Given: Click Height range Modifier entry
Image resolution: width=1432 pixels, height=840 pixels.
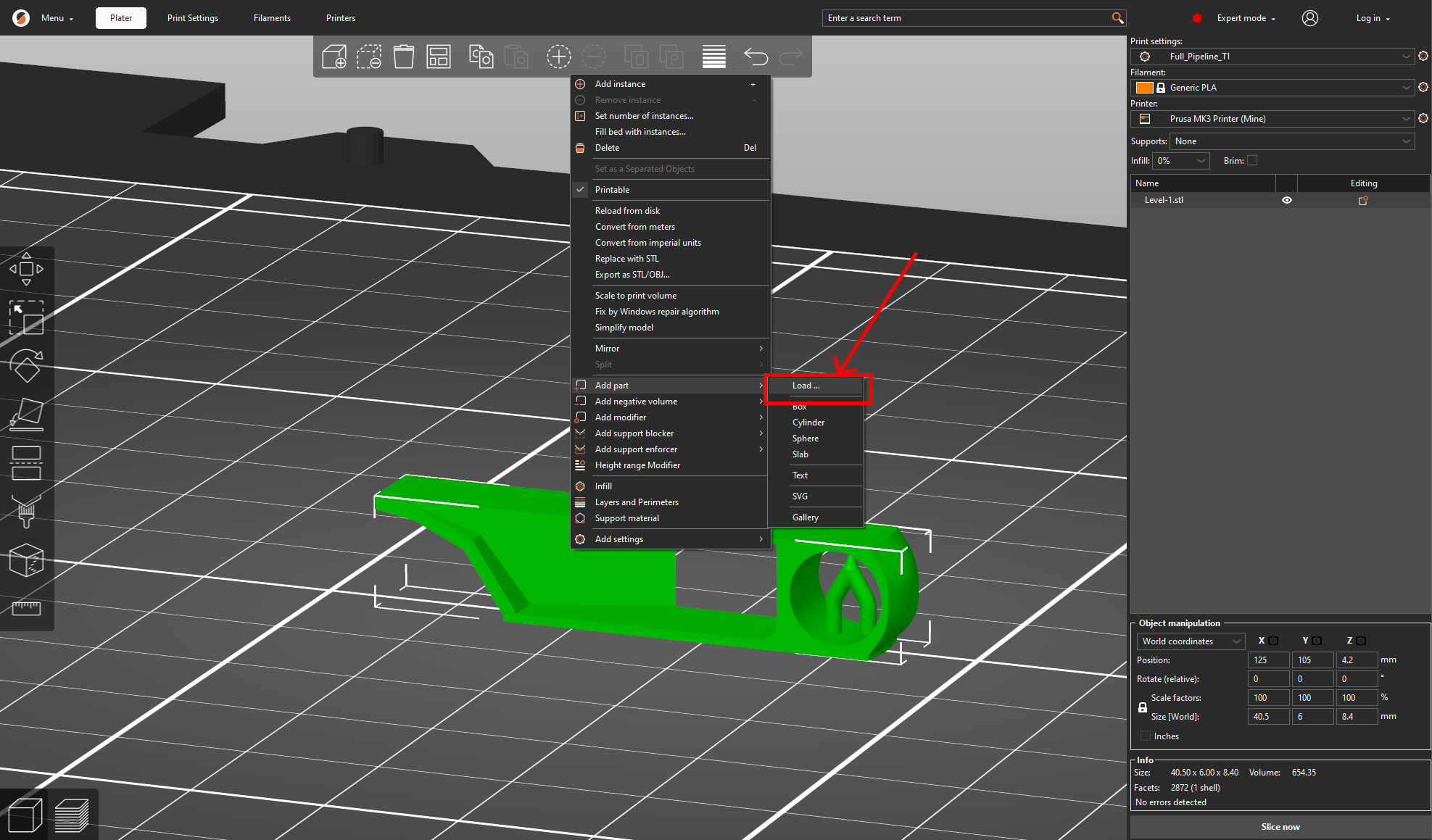Looking at the screenshot, I should pos(669,465).
